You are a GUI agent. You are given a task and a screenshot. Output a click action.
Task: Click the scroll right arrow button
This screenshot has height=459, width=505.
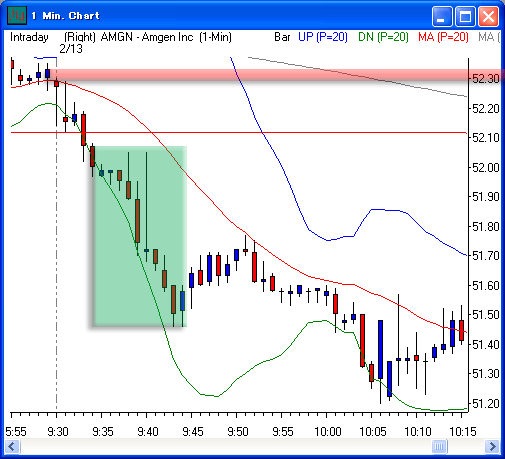click(x=492, y=446)
